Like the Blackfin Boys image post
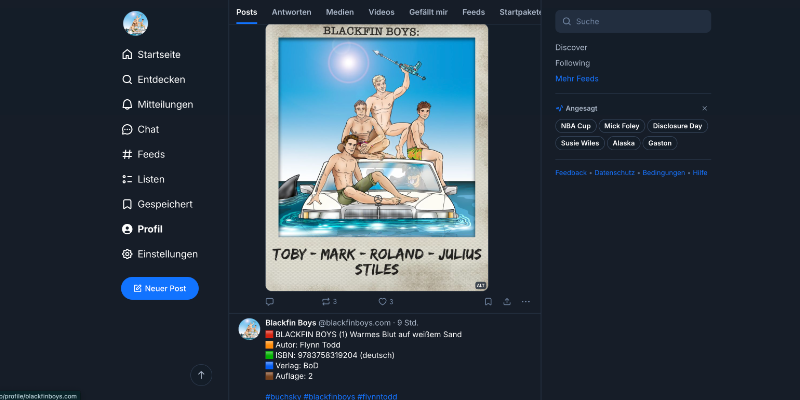This screenshot has height=400, width=800. (x=385, y=301)
